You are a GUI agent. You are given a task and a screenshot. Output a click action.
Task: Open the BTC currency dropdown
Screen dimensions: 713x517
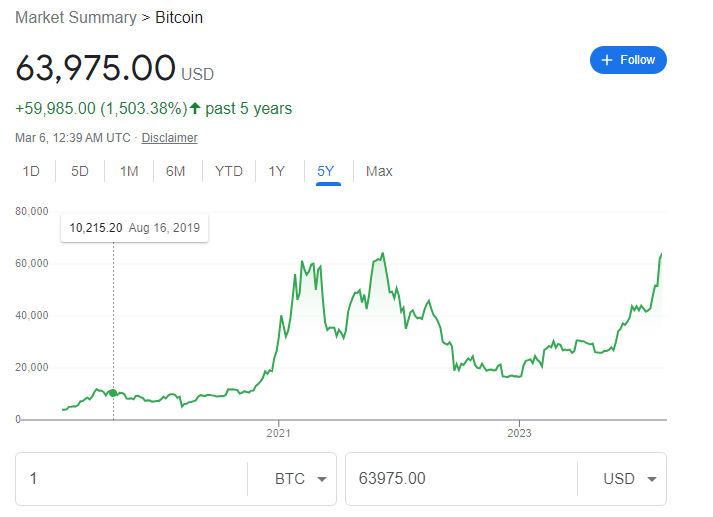pyautogui.click(x=301, y=479)
